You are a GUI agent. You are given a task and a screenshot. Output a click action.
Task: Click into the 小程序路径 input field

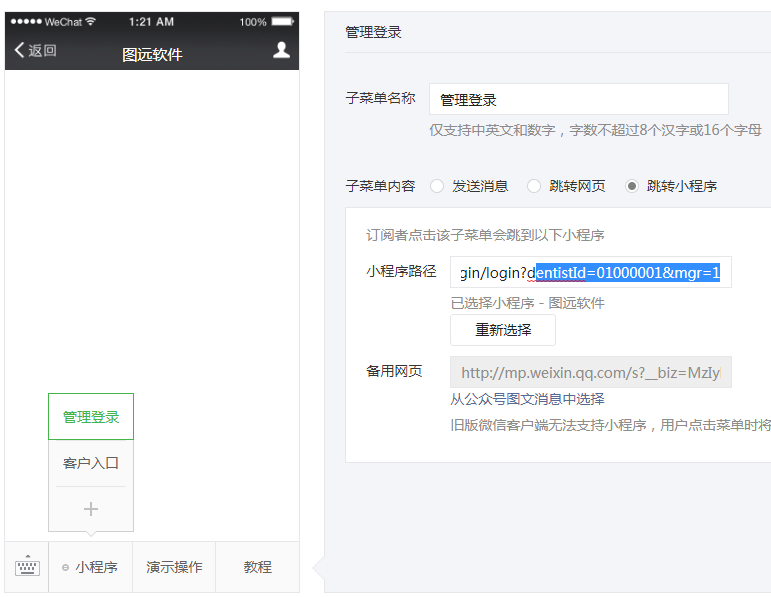coord(591,272)
